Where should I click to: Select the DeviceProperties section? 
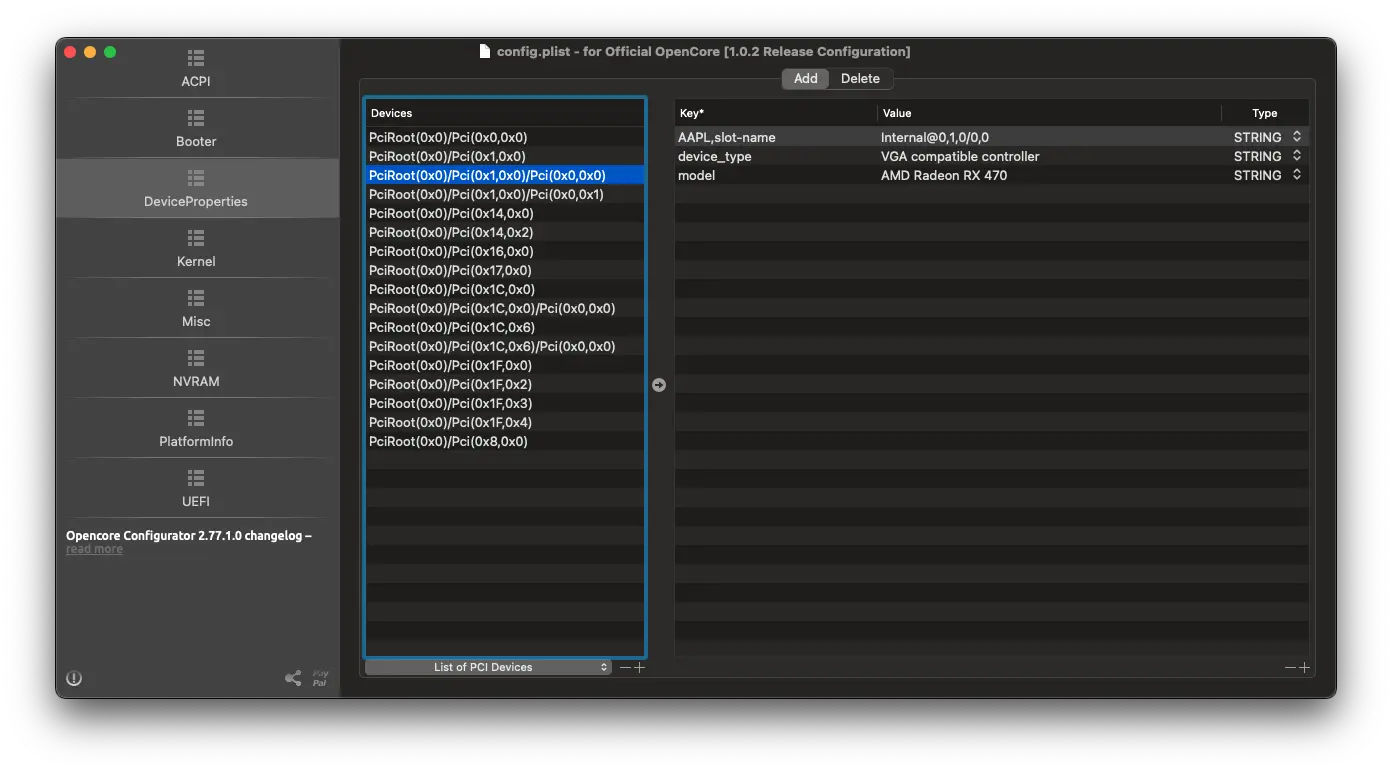coord(196,188)
